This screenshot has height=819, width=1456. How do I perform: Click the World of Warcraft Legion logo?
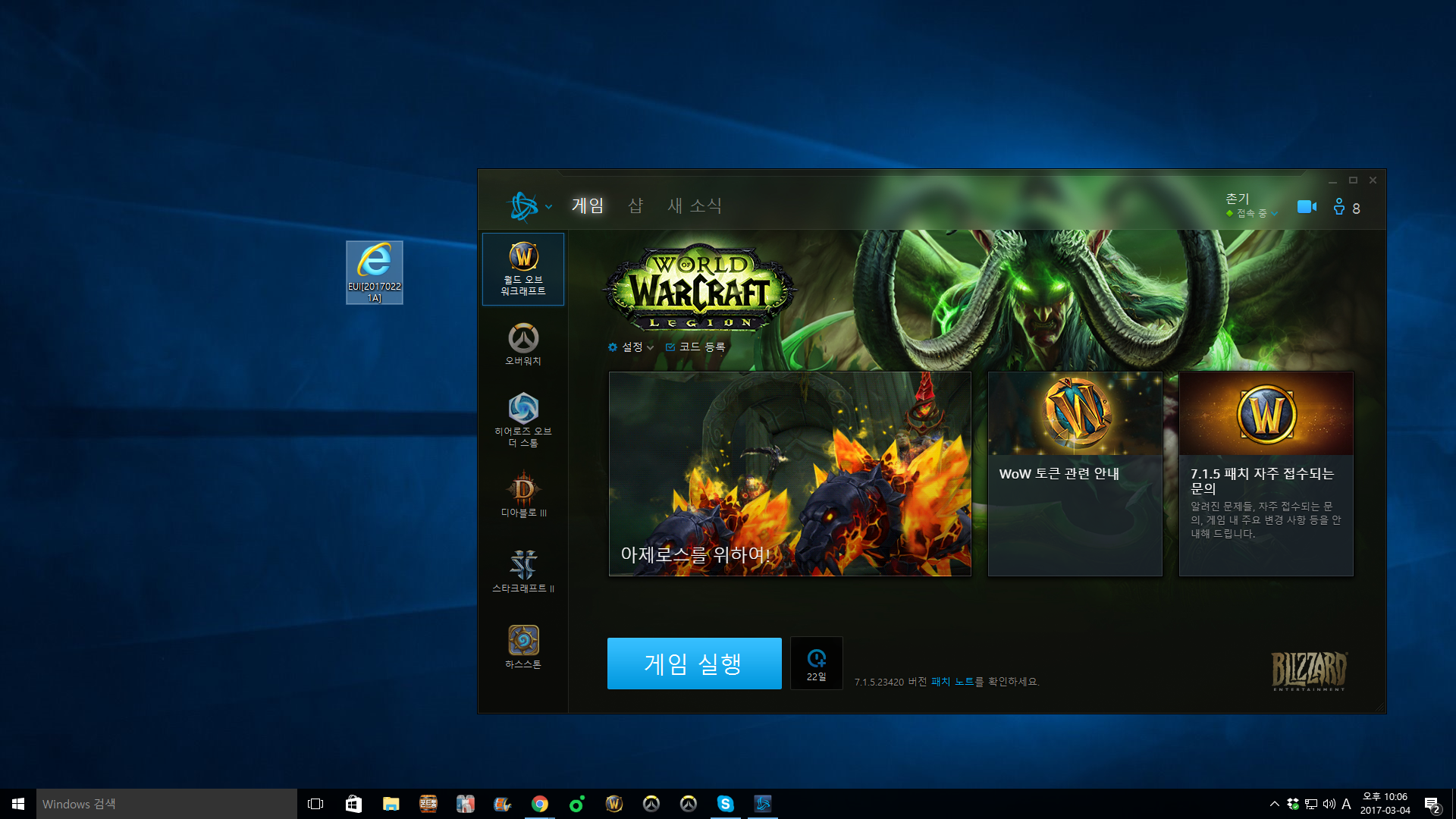(x=699, y=289)
